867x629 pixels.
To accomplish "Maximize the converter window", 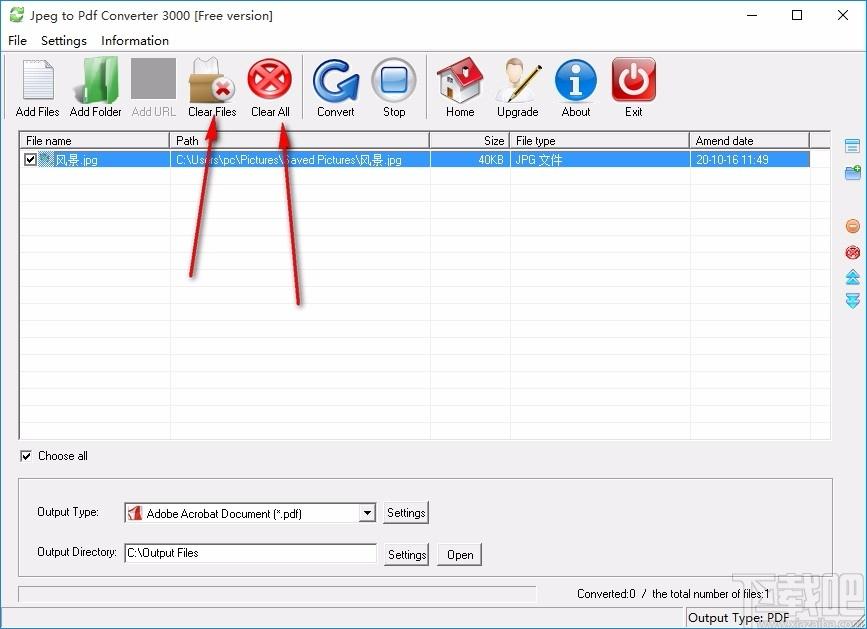I will [x=797, y=15].
